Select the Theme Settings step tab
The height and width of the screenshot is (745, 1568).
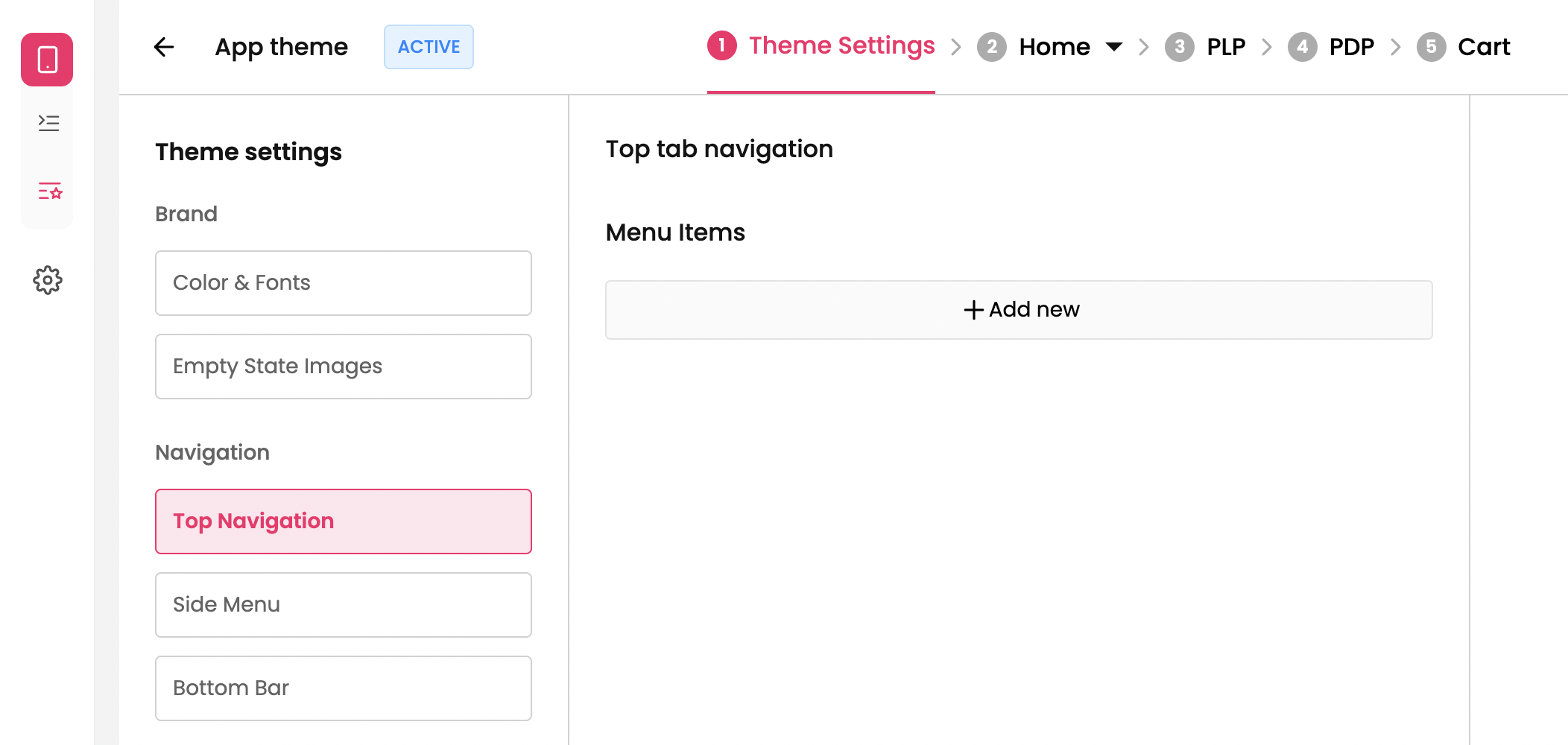tap(841, 46)
